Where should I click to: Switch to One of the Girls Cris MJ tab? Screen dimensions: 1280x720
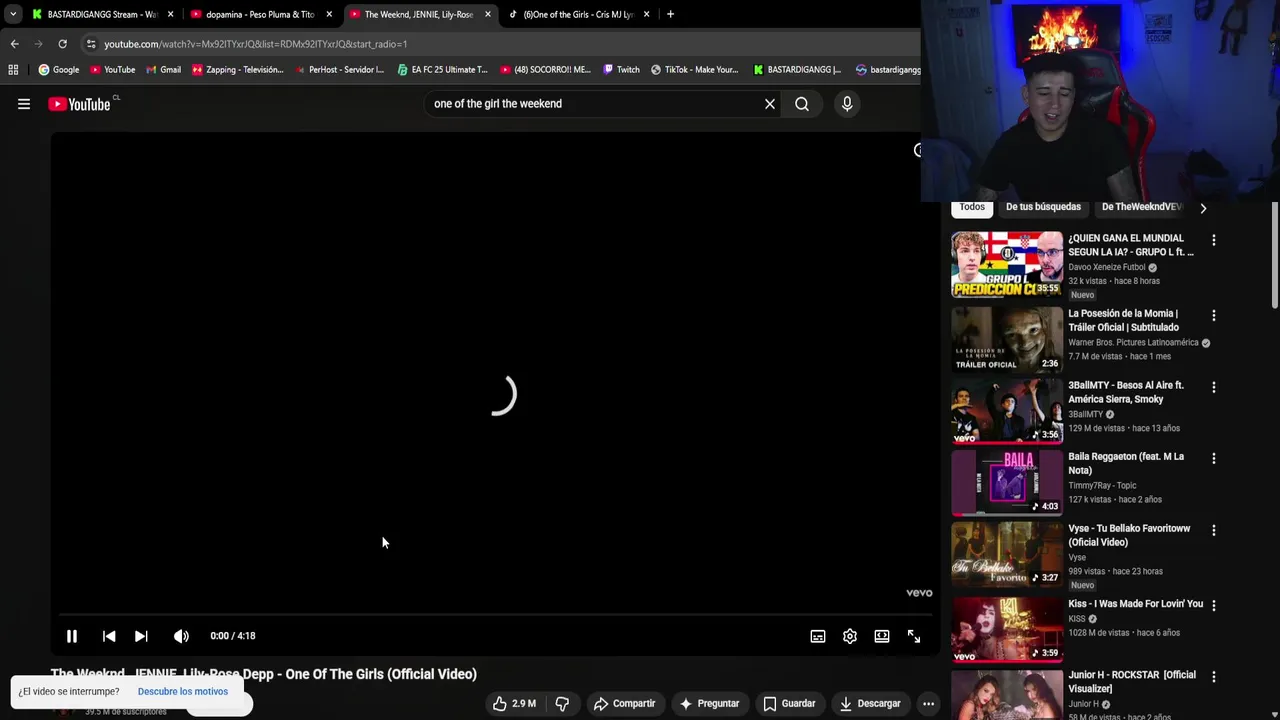[578, 14]
